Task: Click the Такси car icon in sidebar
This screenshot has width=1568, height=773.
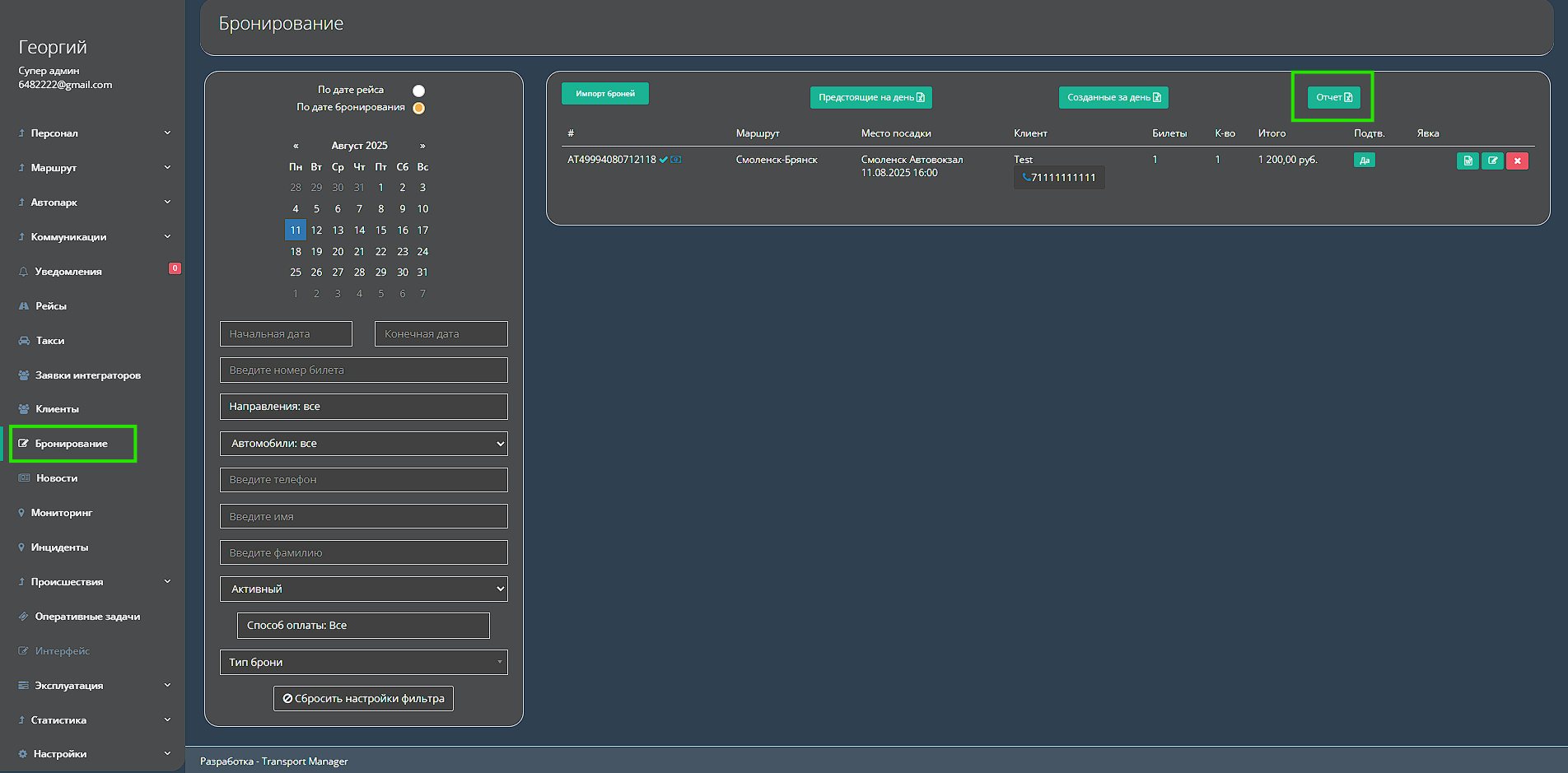Action: point(24,341)
